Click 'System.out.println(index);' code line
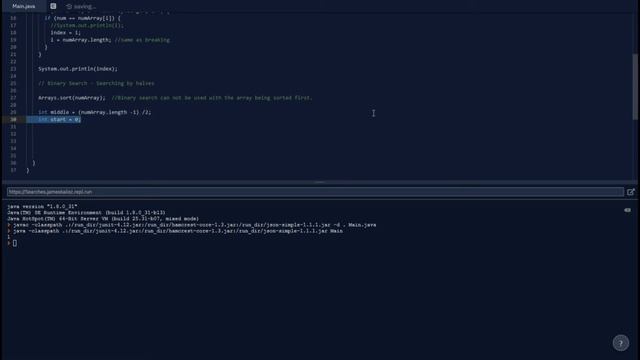 click(x=78, y=69)
